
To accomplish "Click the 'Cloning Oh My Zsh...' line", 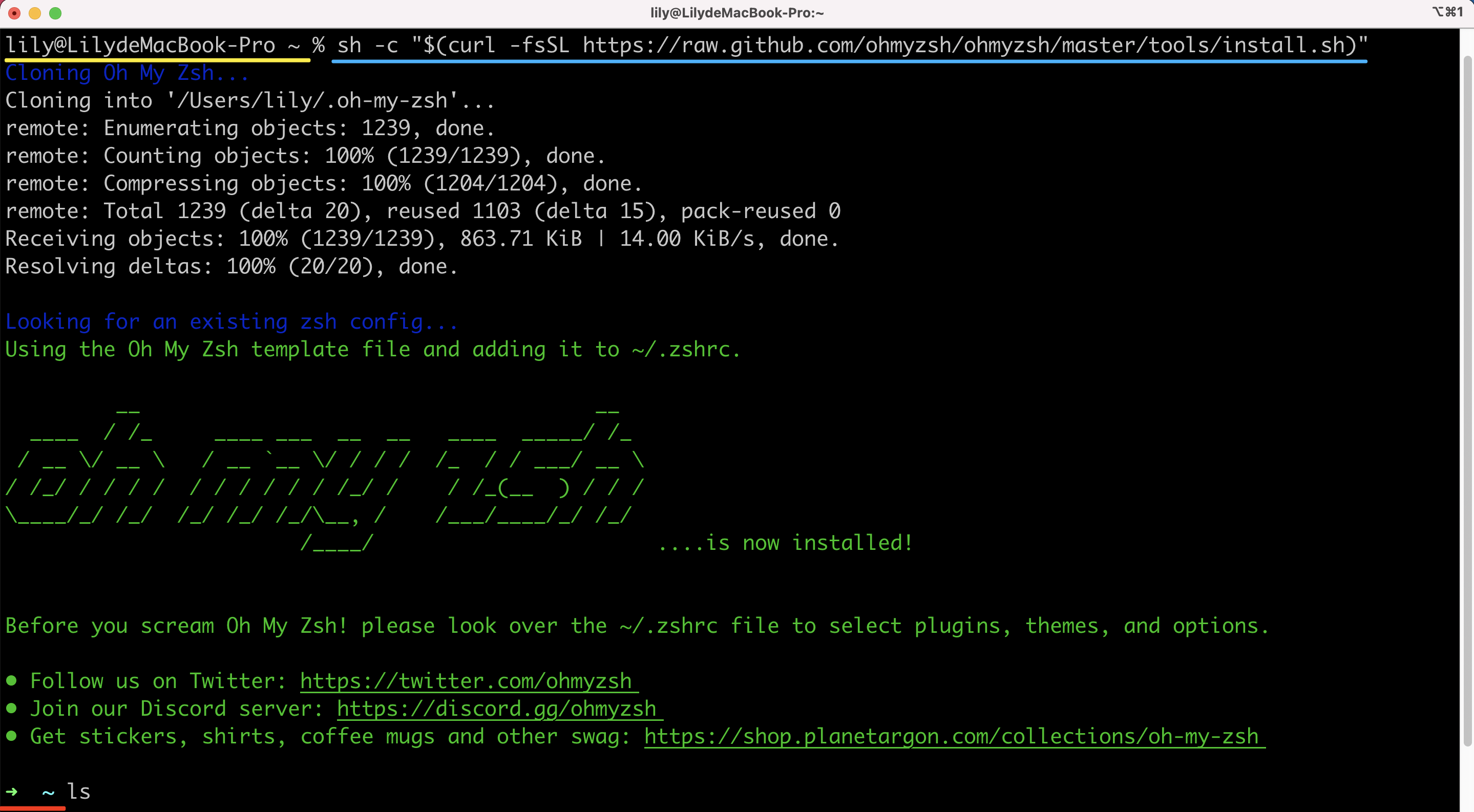I will click(x=127, y=73).
